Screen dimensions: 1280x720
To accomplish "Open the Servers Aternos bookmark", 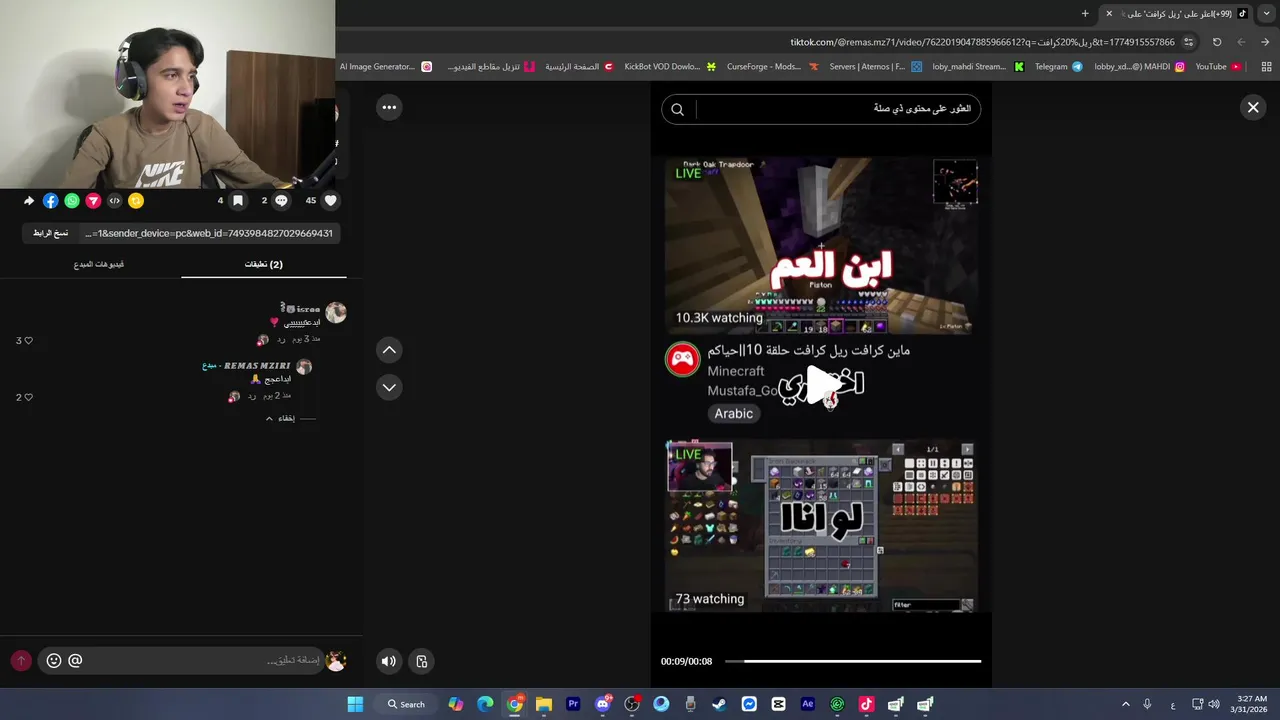I will [875, 67].
